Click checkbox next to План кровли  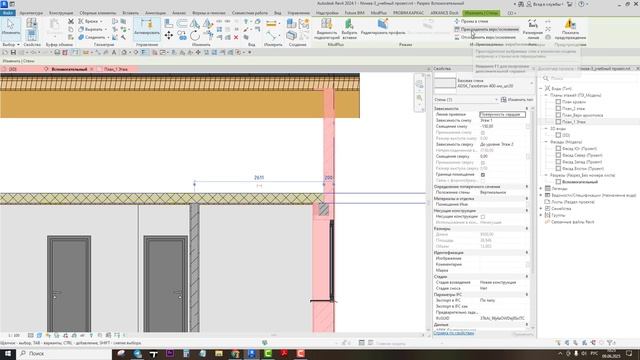558,102
